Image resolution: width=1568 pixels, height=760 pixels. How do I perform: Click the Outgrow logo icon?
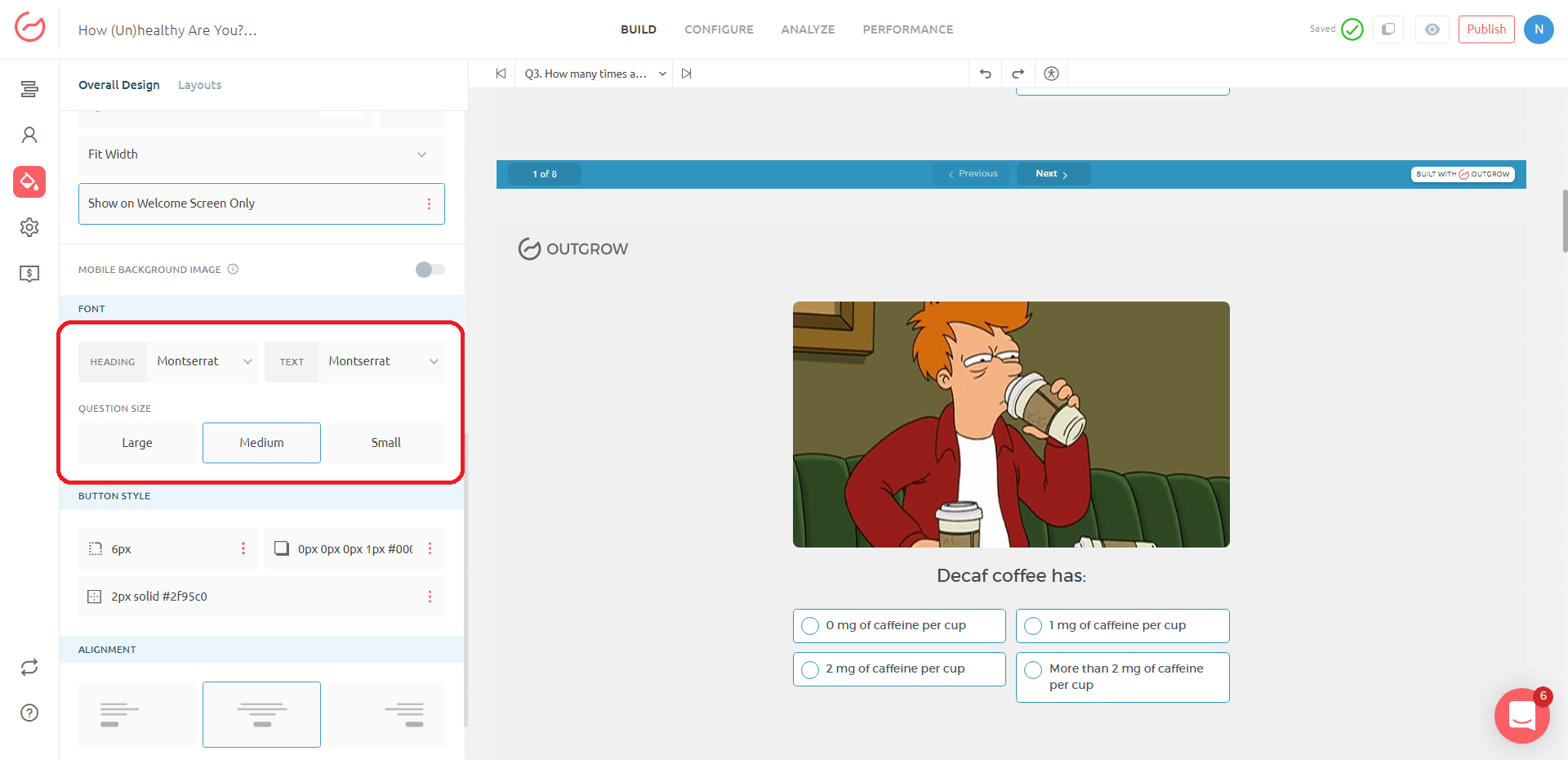(30, 27)
